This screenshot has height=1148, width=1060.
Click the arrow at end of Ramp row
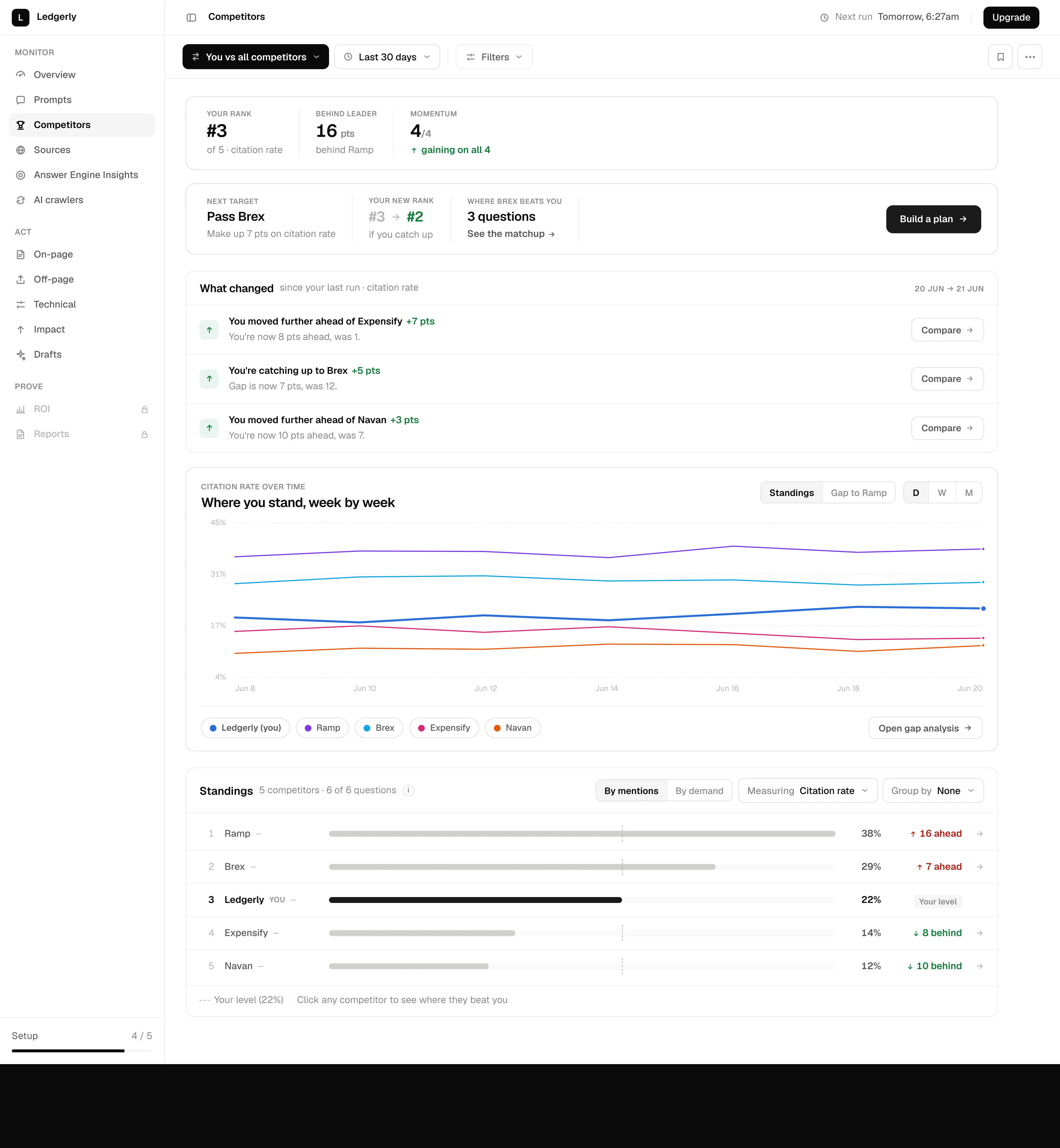[980, 834]
